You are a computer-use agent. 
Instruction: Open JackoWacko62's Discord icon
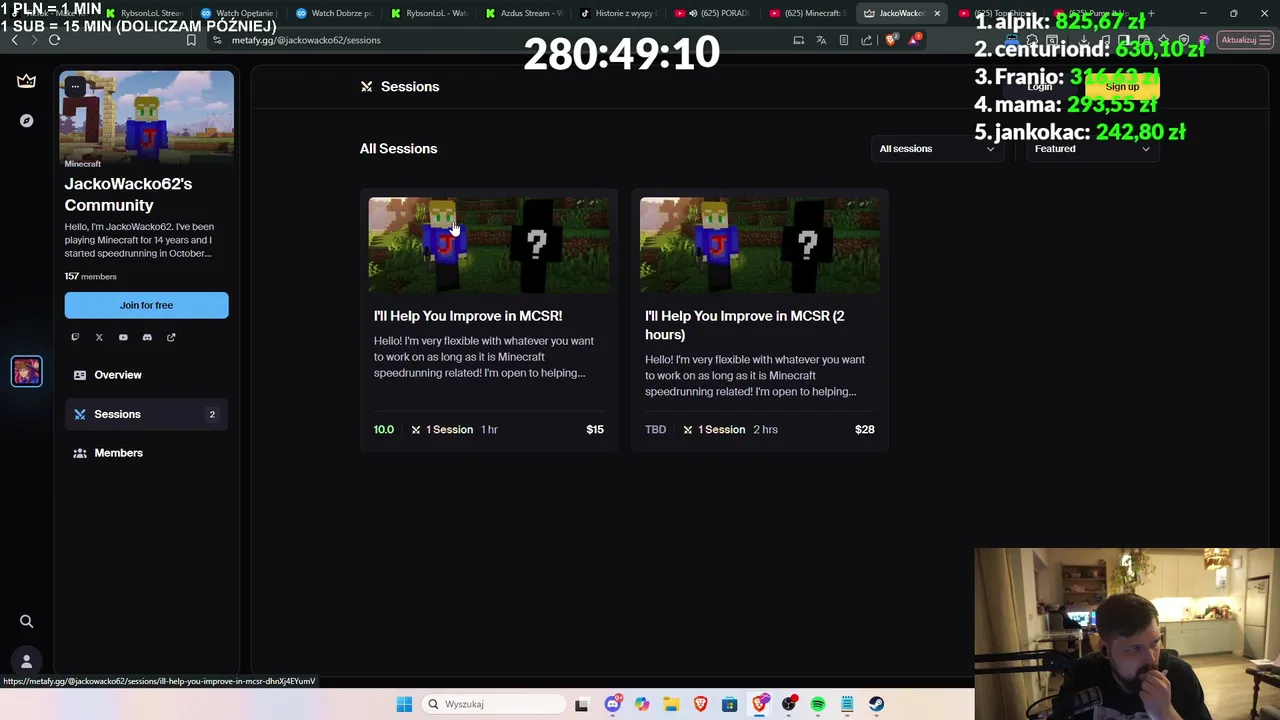pyautogui.click(x=147, y=337)
